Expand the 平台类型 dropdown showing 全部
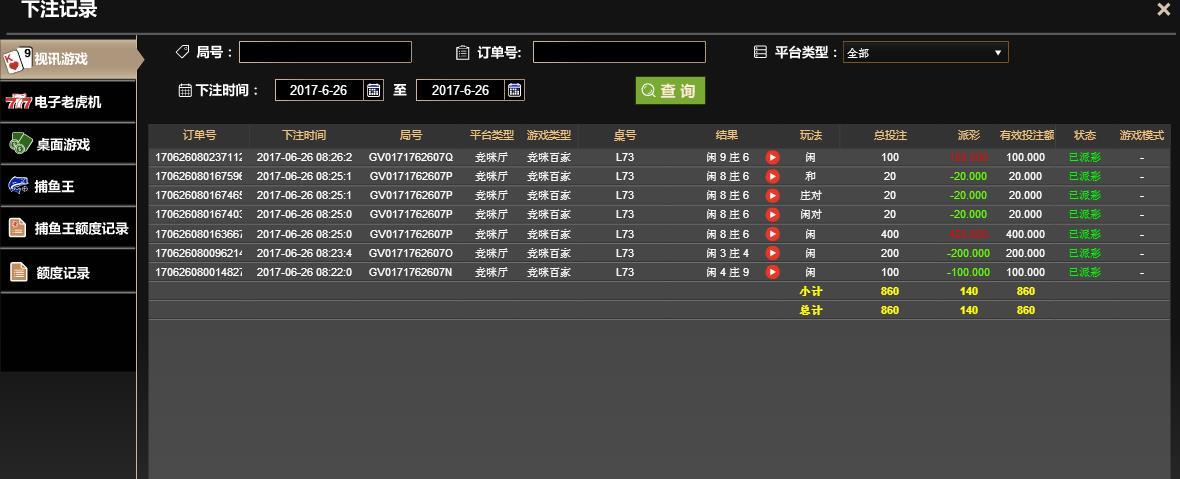Screen dimensions: 1180x479 pyautogui.click(x=925, y=53)
